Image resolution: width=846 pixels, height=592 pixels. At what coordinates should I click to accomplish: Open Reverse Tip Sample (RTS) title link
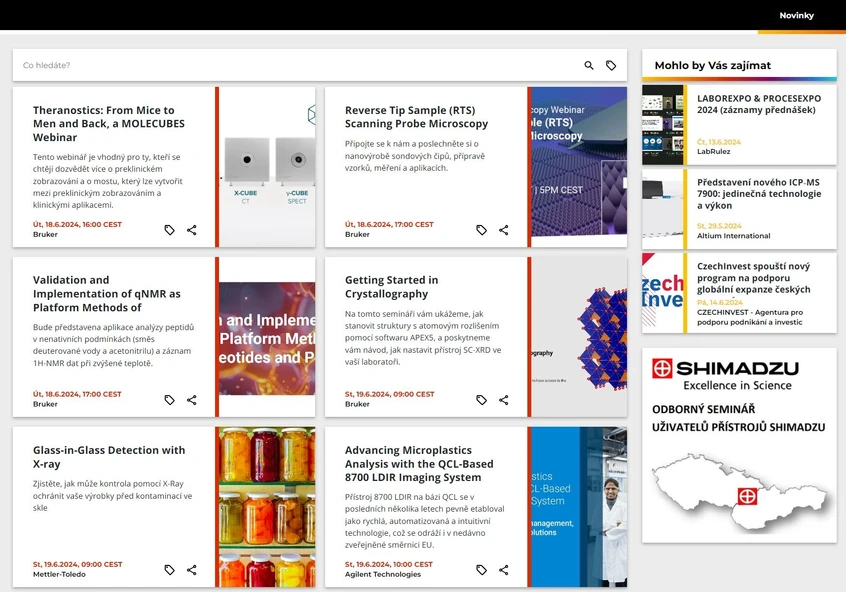pyautogui.click(x=416, y=117)
